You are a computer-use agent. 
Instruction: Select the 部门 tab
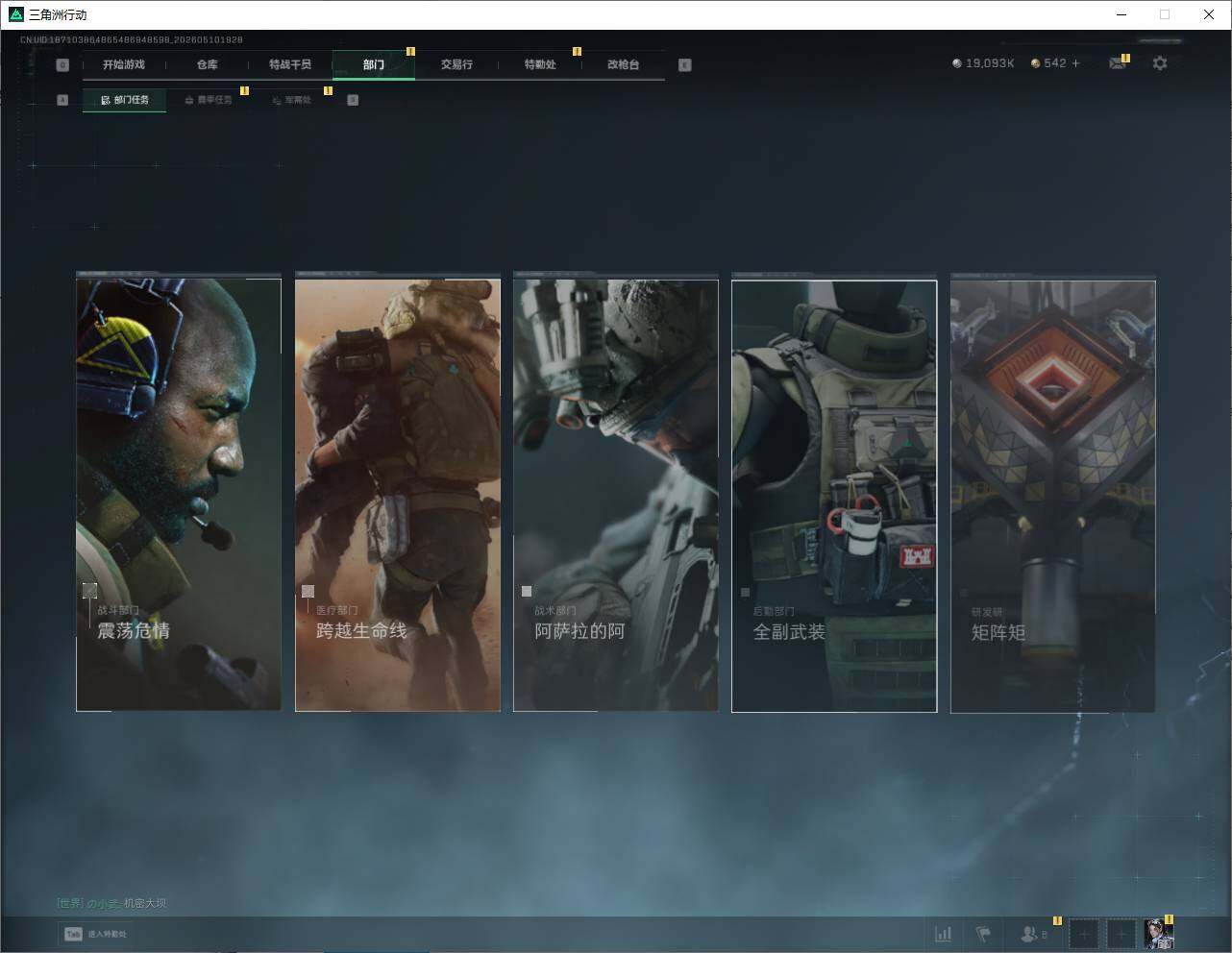pyautogui.click(x=374, y=64)
